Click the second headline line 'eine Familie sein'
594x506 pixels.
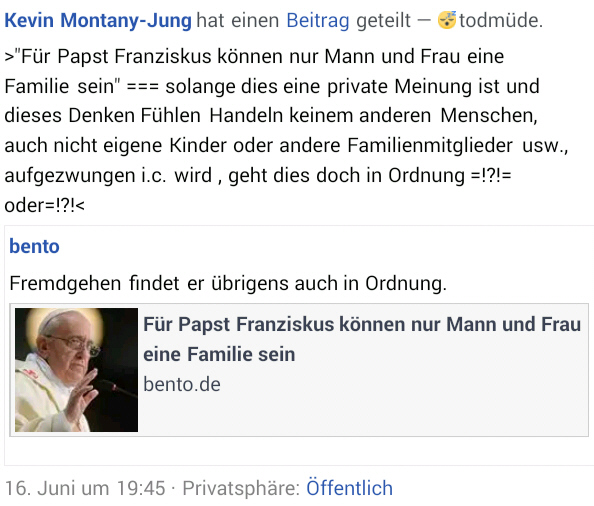219,355
